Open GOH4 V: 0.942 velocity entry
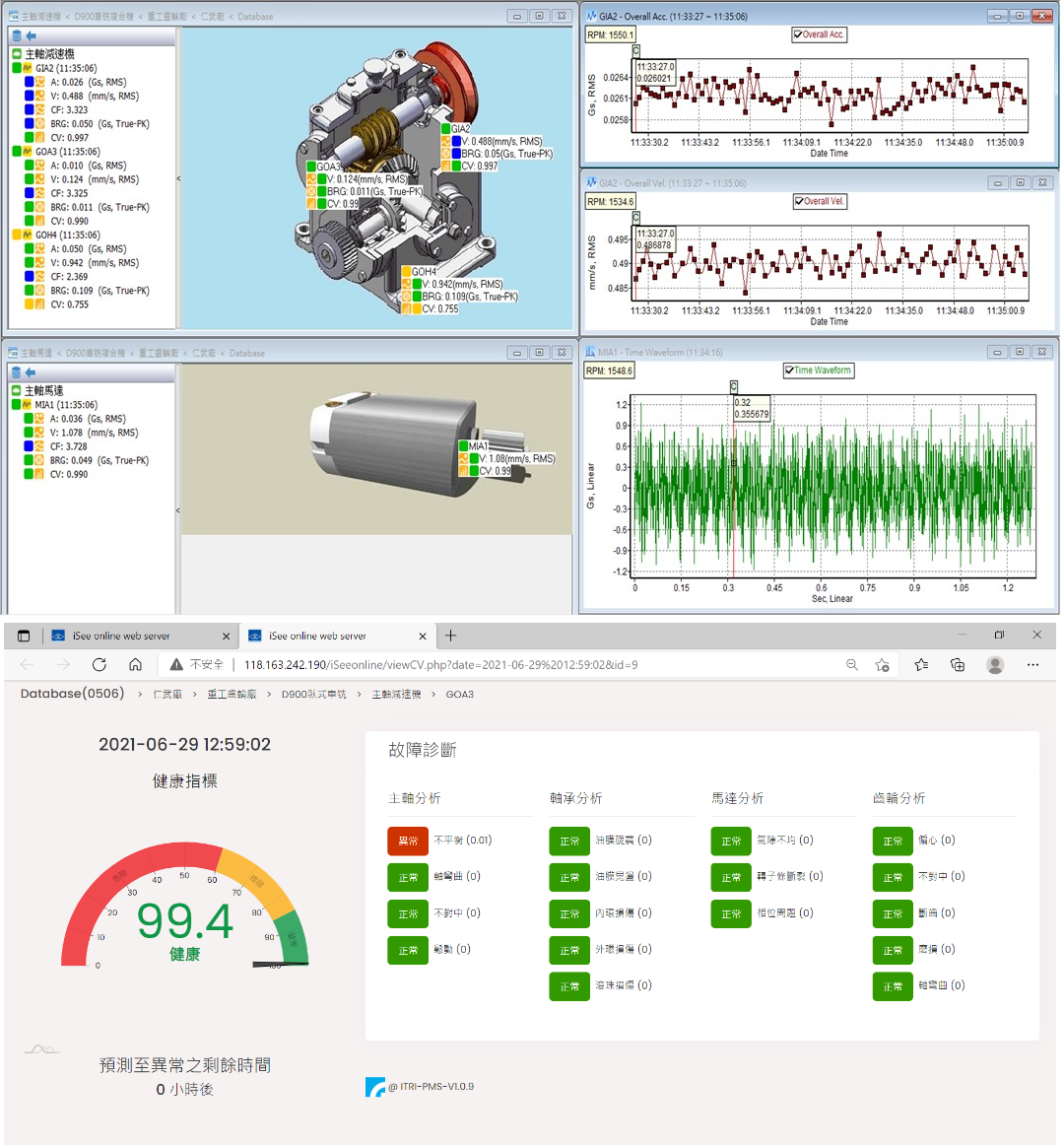The height and width of the screenshot is (1145, 1064). [x=95, y=262]
